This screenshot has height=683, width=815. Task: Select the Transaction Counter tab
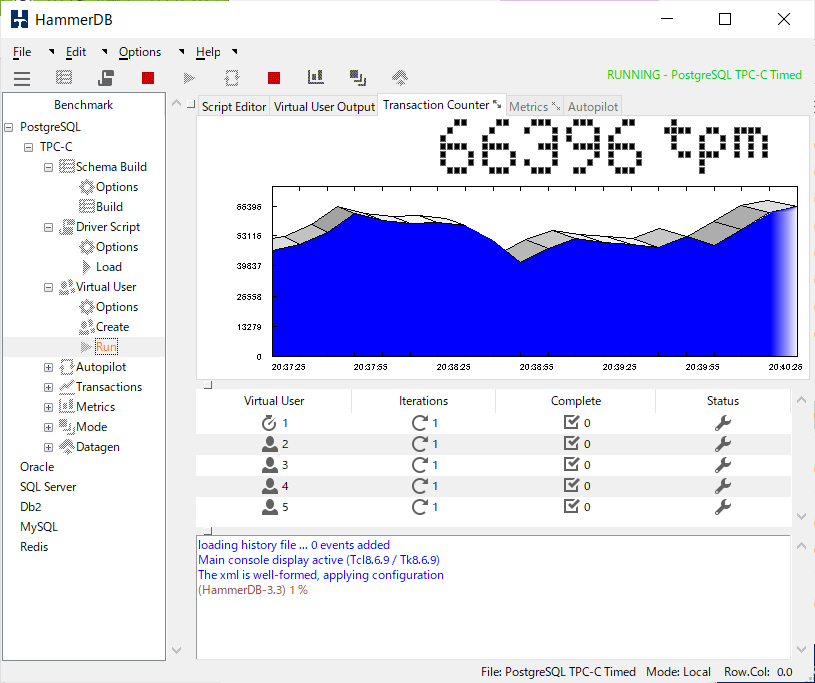pos(441,105)
